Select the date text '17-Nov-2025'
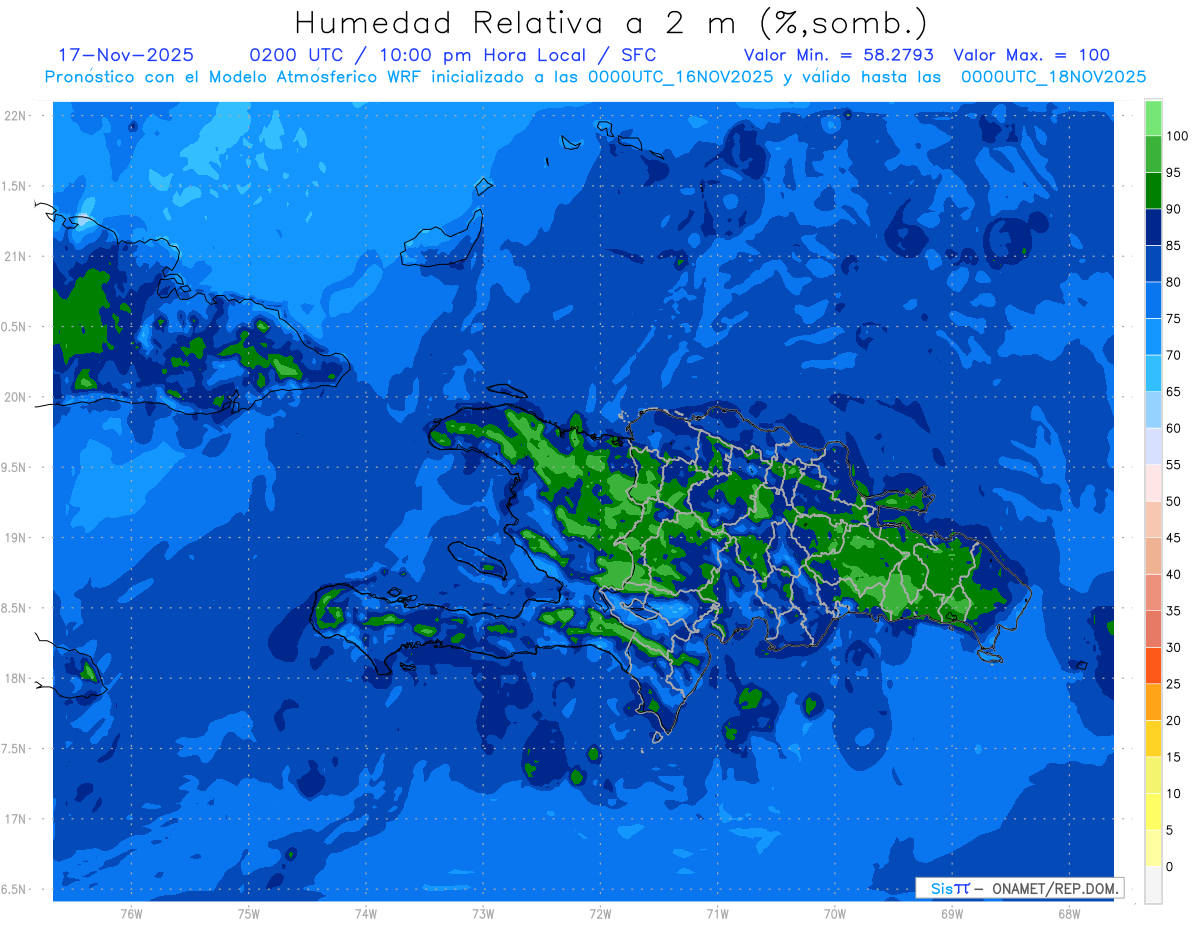This screenshot has height=927, width=1200. click(126, 55)
